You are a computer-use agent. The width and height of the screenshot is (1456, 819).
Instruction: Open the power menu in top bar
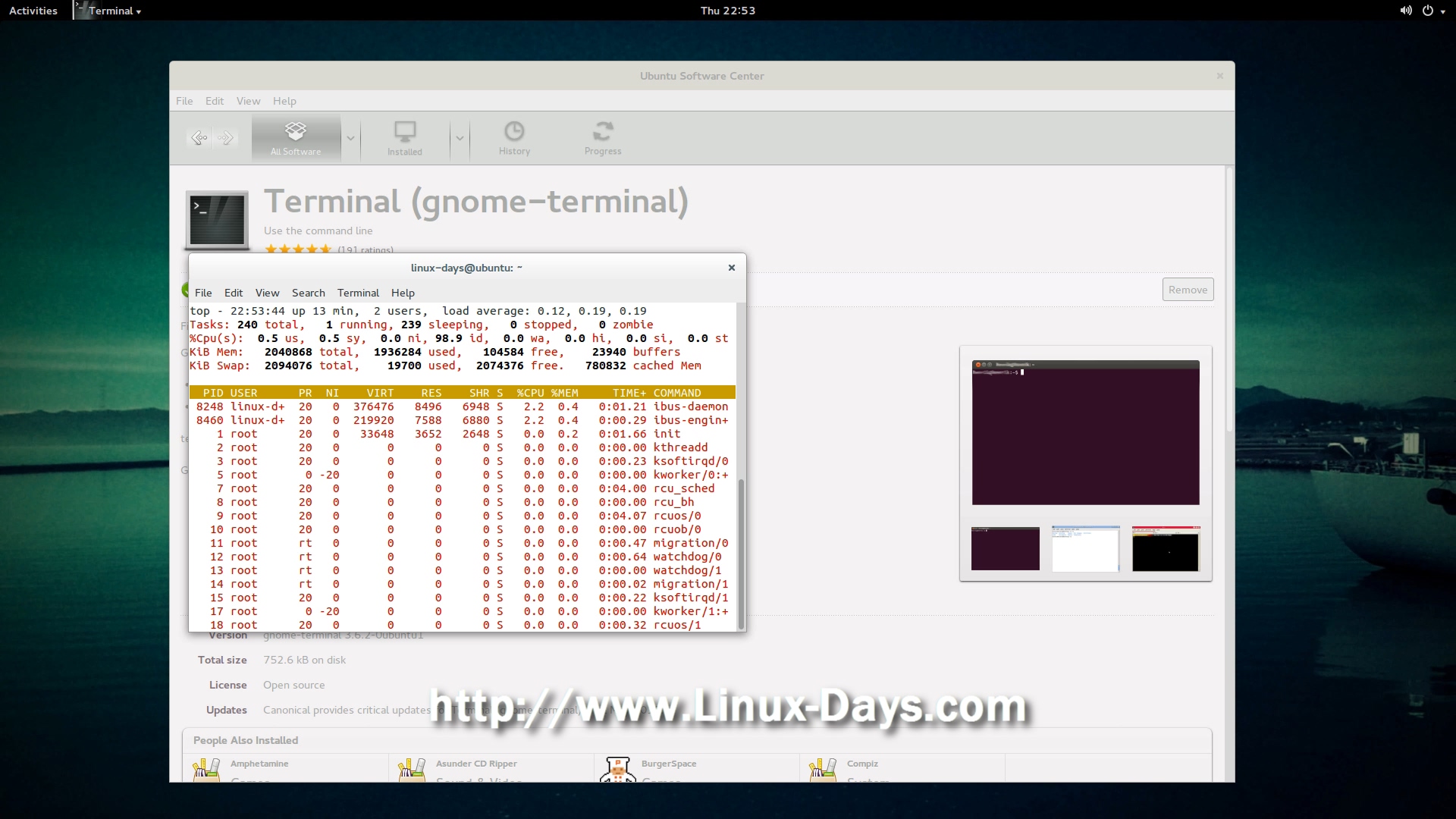(x=1433, y=11)
